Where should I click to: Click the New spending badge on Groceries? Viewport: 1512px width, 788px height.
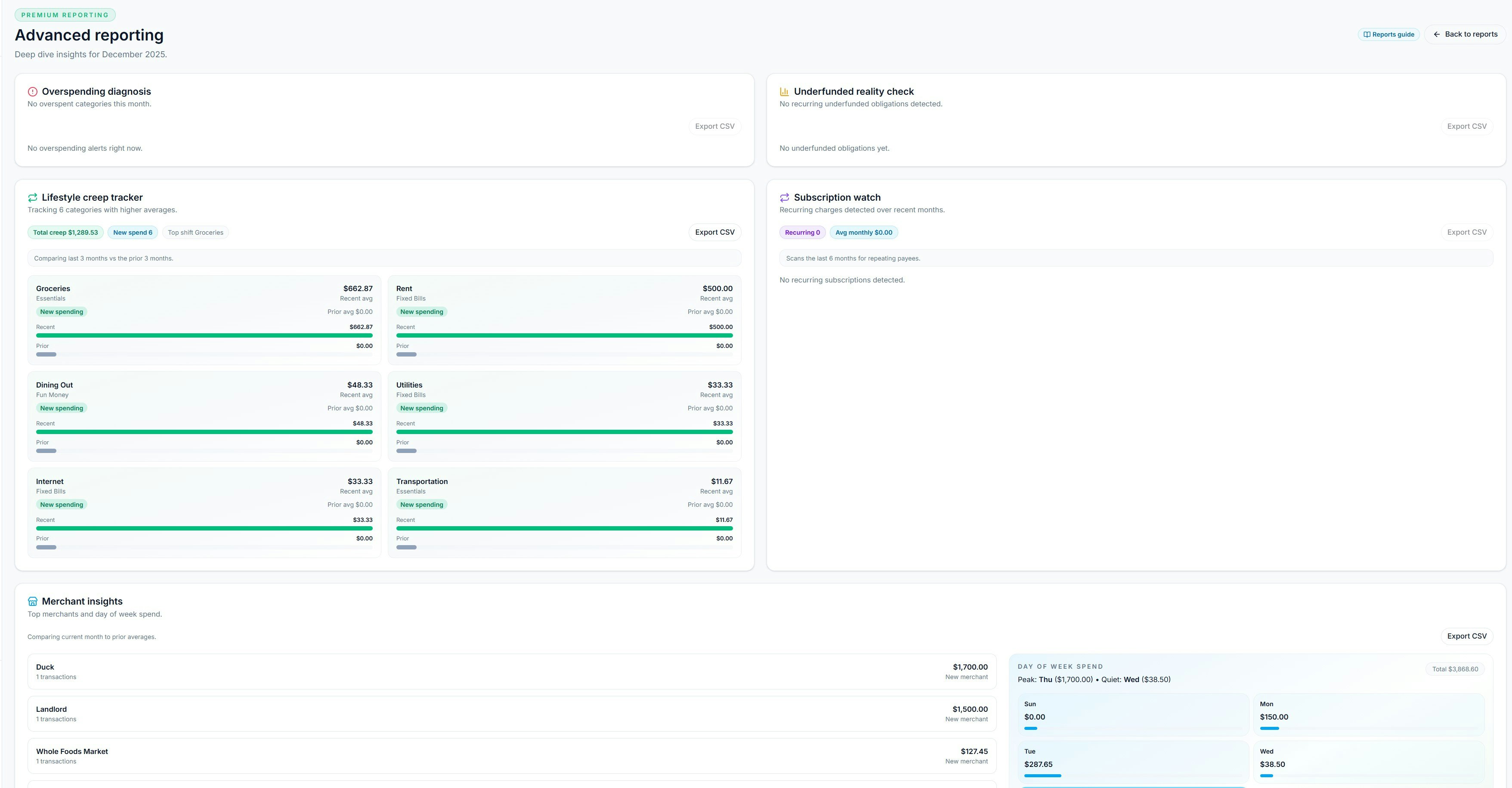point(61,311)
